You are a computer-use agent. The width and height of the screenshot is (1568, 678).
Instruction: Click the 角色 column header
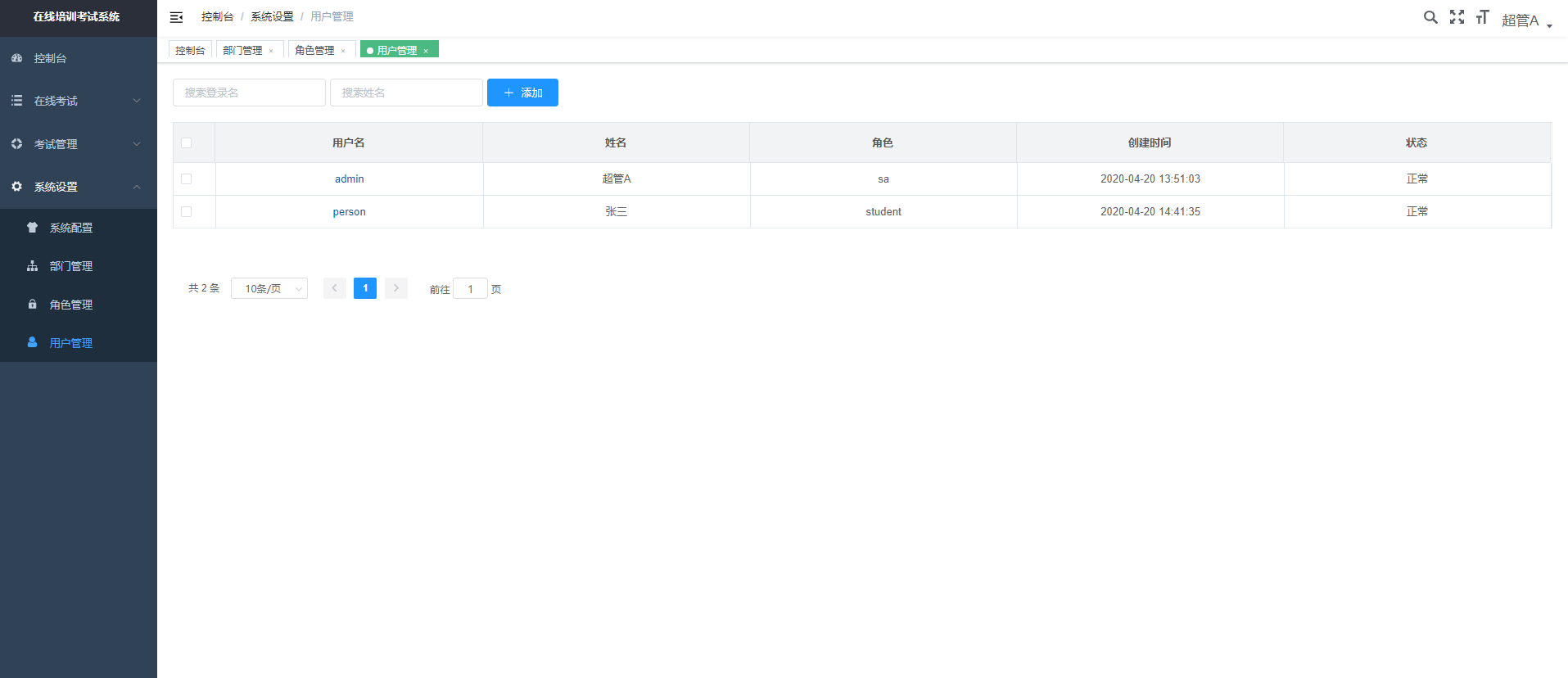pos(883,142)
